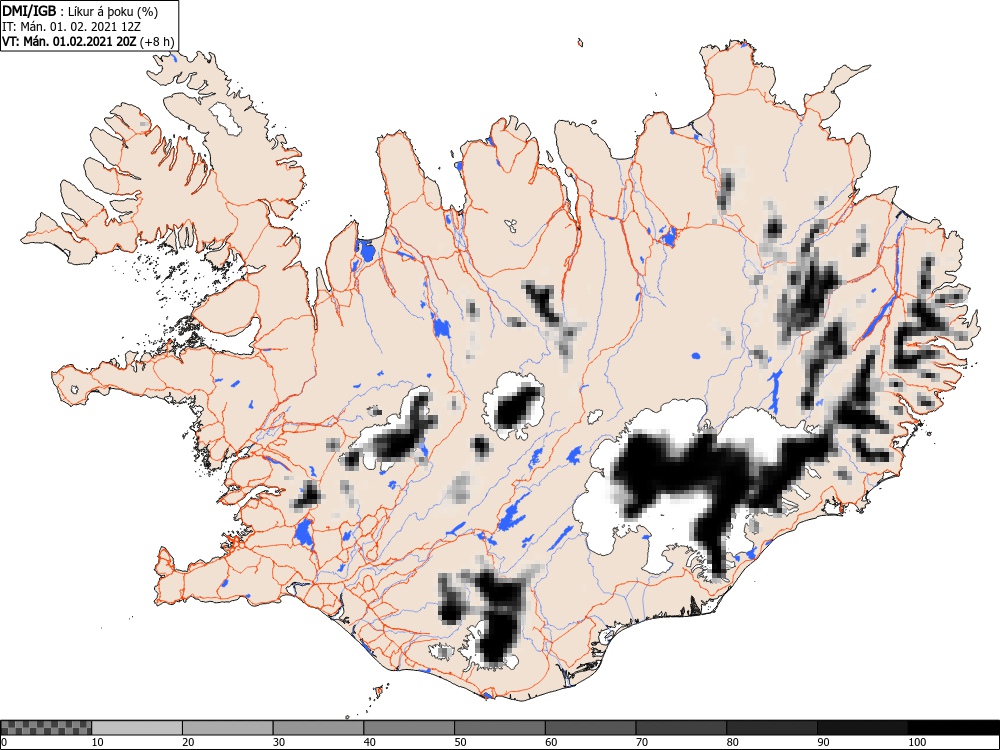Click the small Grímsey island off the north coast
This screenshot has height=750, width=1000.
pyautogui.click(x=580, y=43)
